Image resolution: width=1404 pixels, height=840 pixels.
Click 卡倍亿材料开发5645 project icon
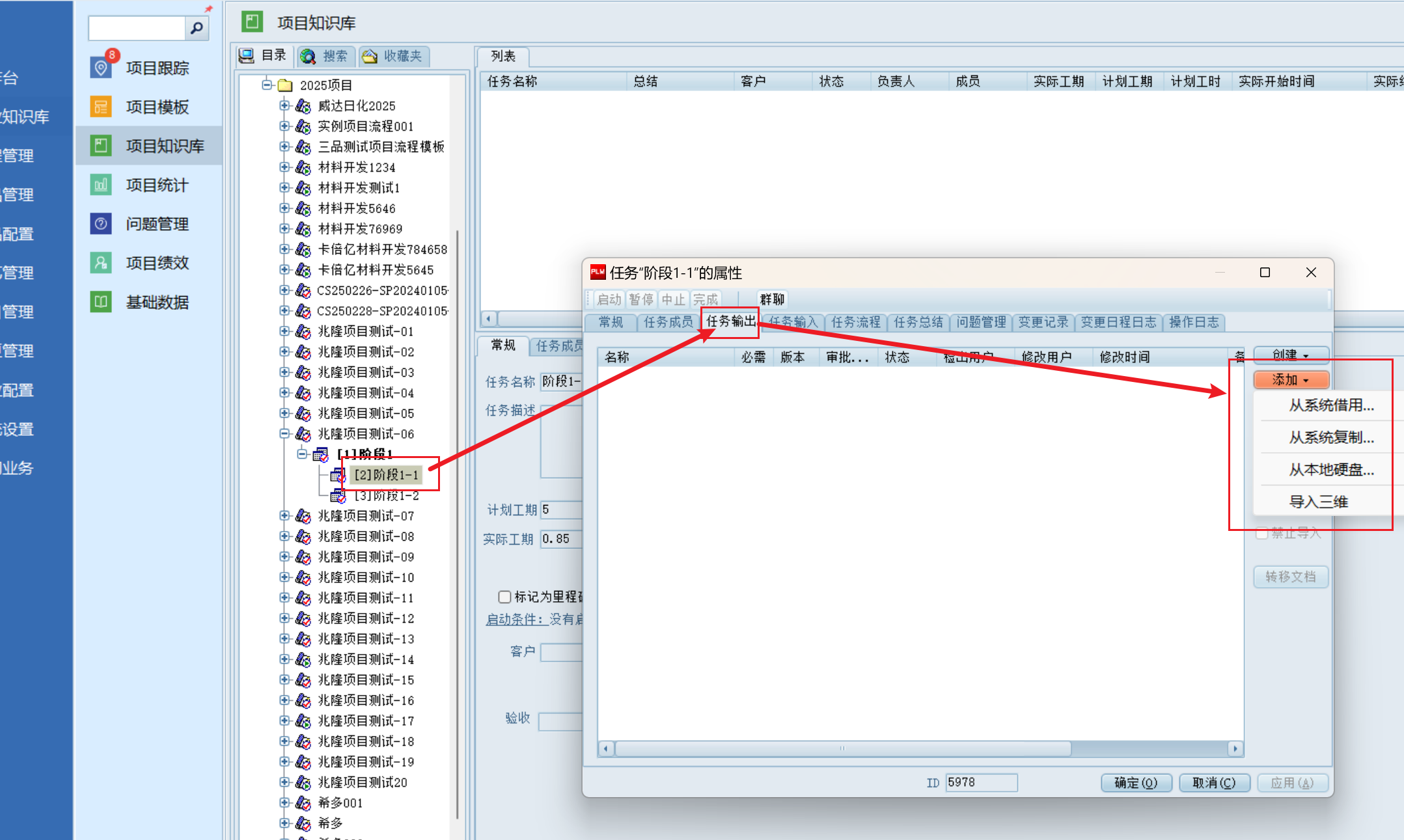click(x=303, y=269)
